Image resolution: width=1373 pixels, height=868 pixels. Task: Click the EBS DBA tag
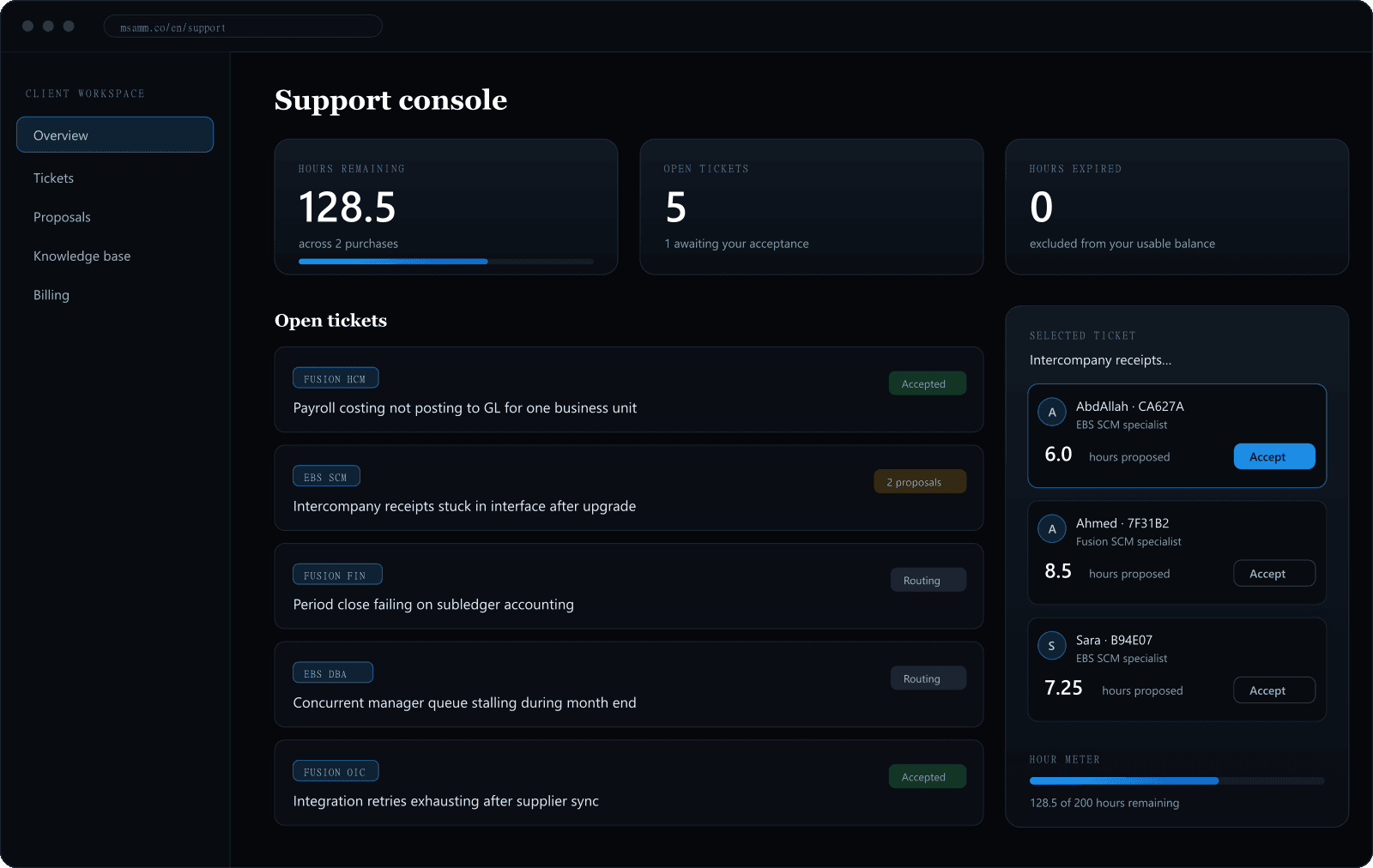tap(333, 672)
